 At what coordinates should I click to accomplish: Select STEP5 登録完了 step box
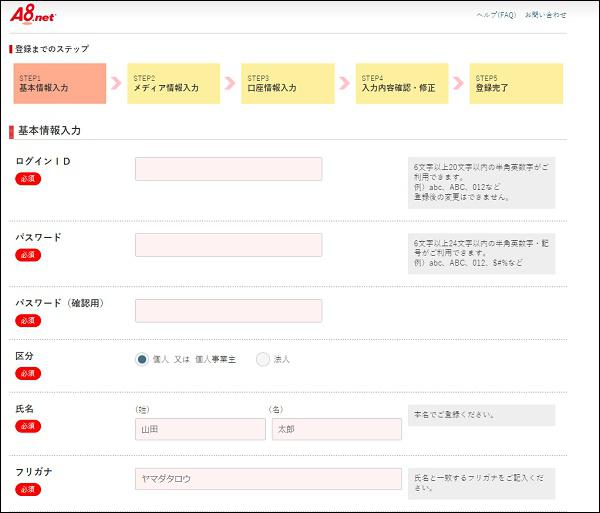click(516, 83)
